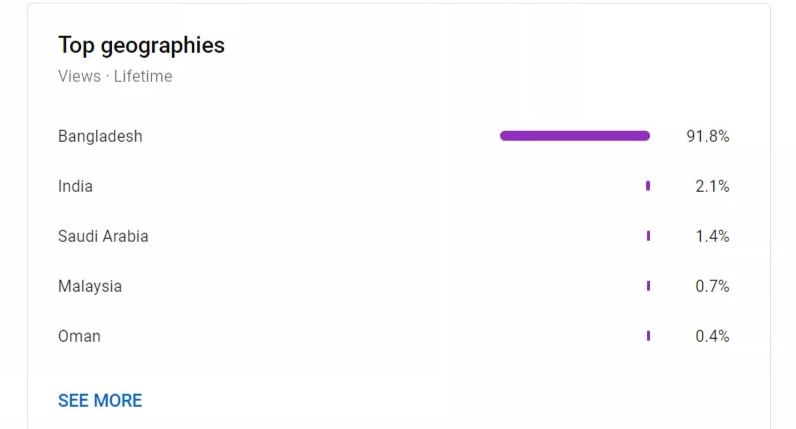796x429 pixels.
Task: Click the 0.7% value for Malaysia
Action: (712, 286)
